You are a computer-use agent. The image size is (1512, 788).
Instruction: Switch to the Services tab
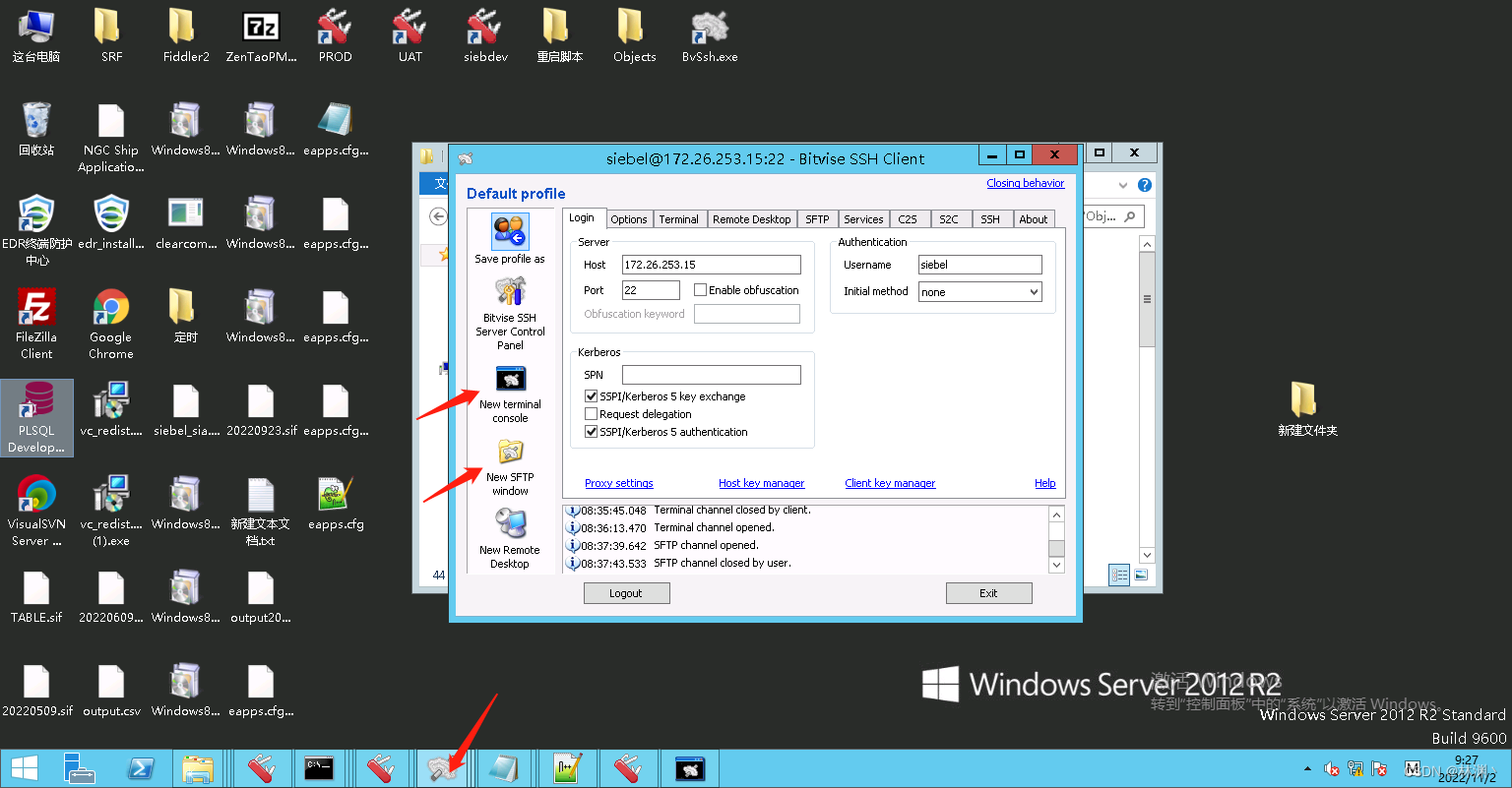(x=863, y=219)
